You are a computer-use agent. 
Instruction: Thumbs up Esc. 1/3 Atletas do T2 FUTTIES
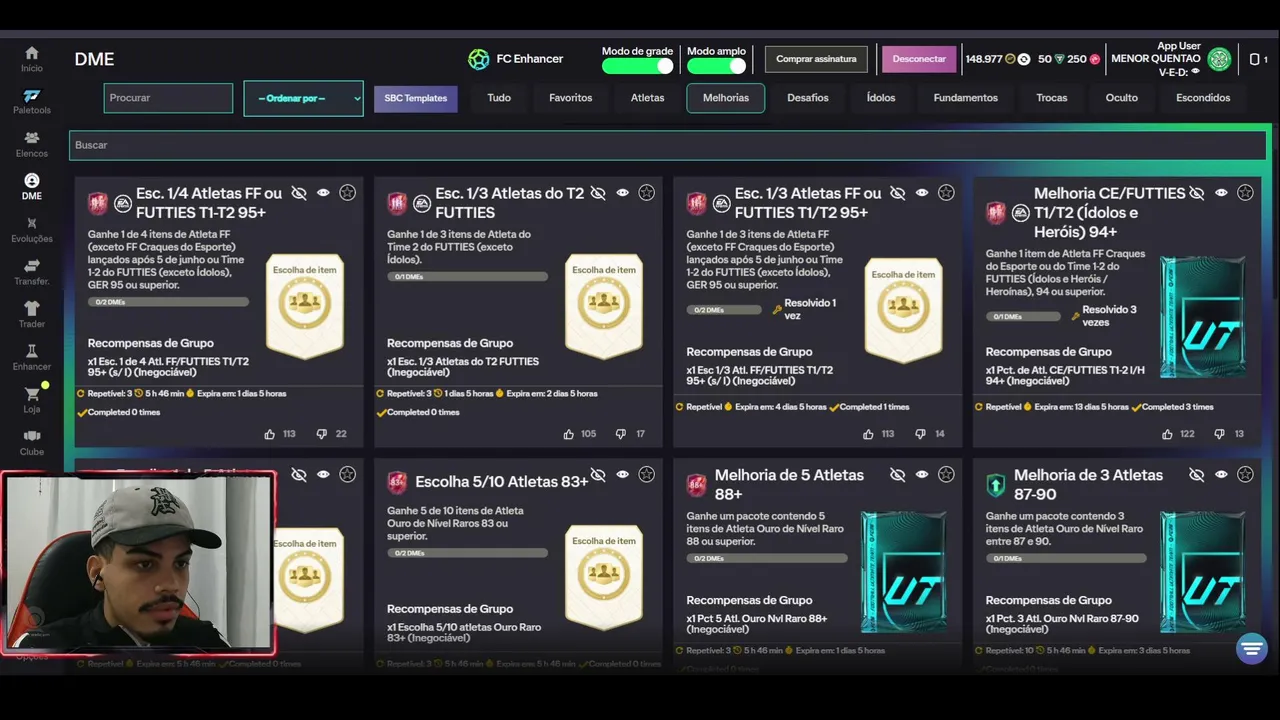(569, 434)
